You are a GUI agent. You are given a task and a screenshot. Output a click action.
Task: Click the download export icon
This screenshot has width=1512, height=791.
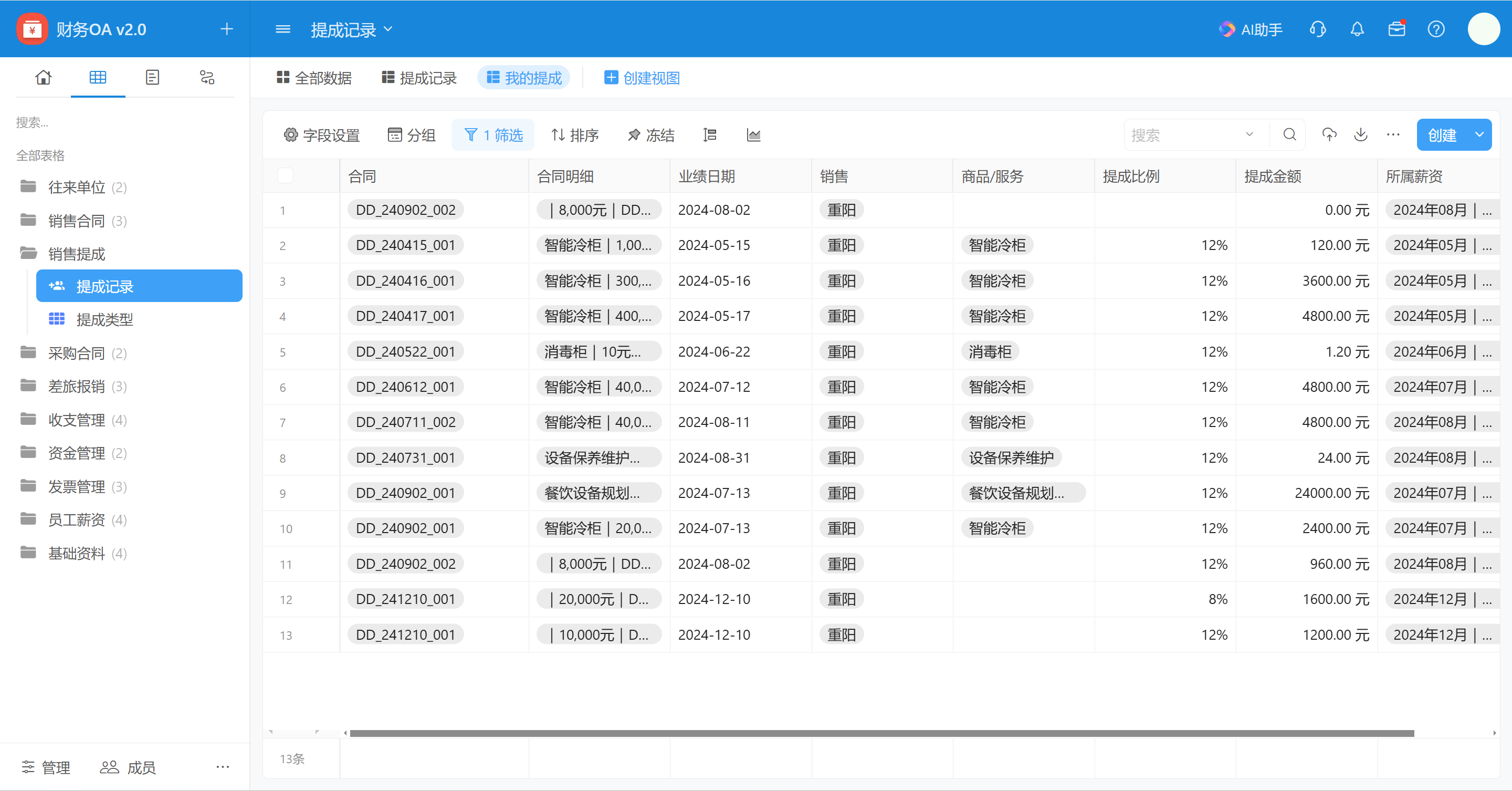point(1361,134)
